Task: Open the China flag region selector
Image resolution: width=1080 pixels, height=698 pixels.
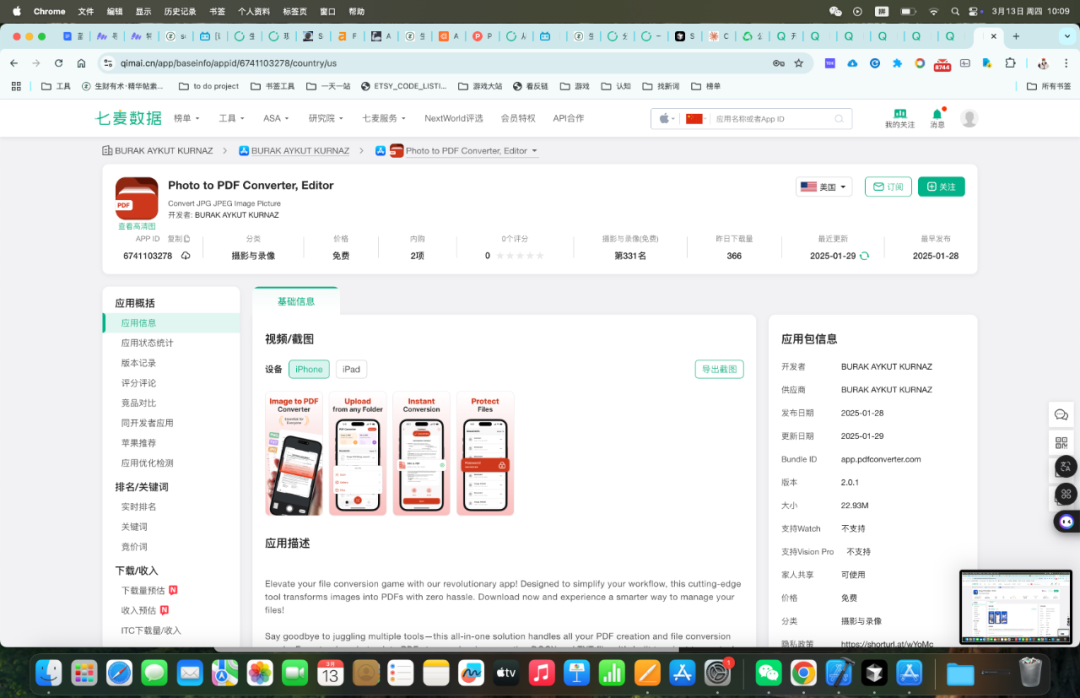Action: [x=696, y=119]
